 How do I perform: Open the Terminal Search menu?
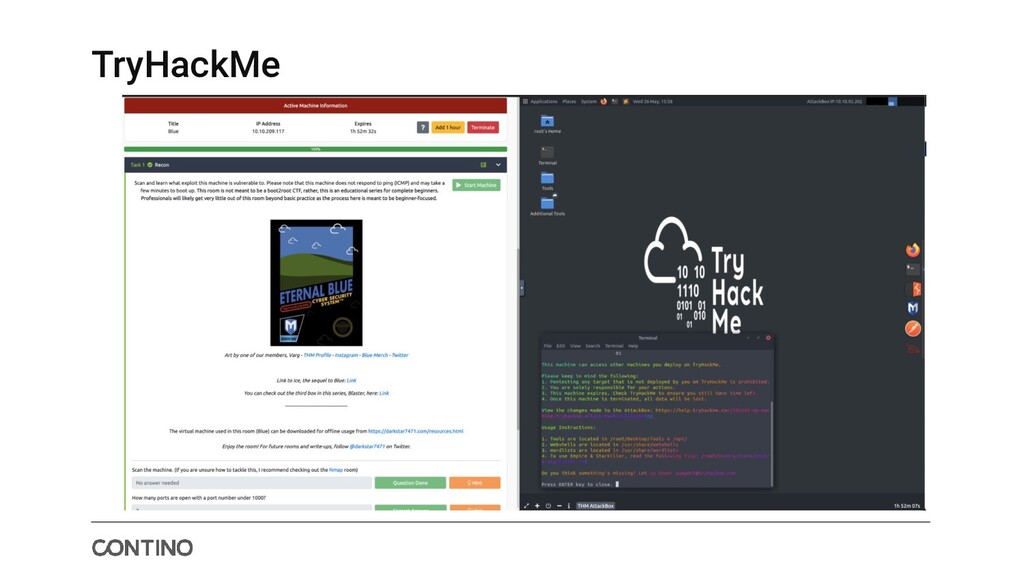(x=592, y=345)
